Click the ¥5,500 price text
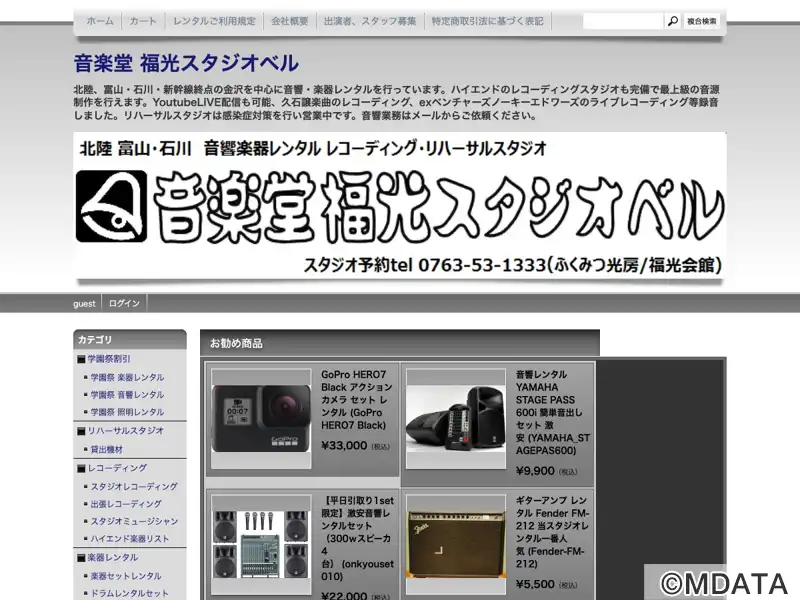The width and height of the screenshot is (800, 600). click(535, 584)
